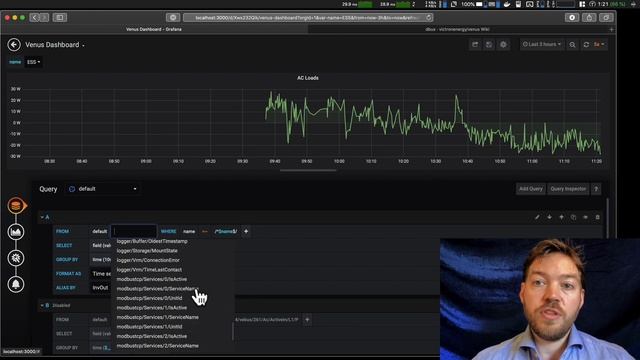This screenshot has height=360, width=640.
Task: Select modbustcp/Services/1/ServiceName option
Action: [158, 317]
